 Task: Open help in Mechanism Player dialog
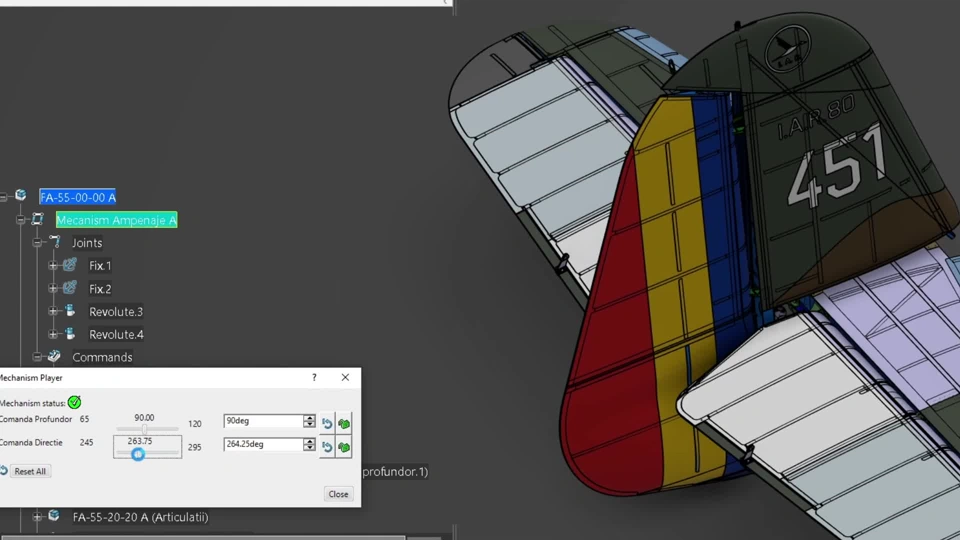pos(314,378)
